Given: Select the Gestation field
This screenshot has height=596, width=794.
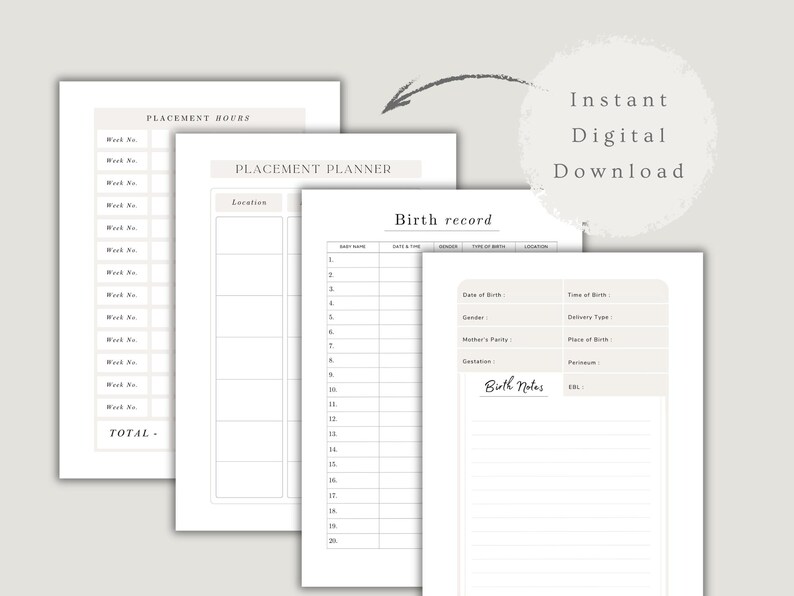Looking at the screenshot, I should pos(510,361).
